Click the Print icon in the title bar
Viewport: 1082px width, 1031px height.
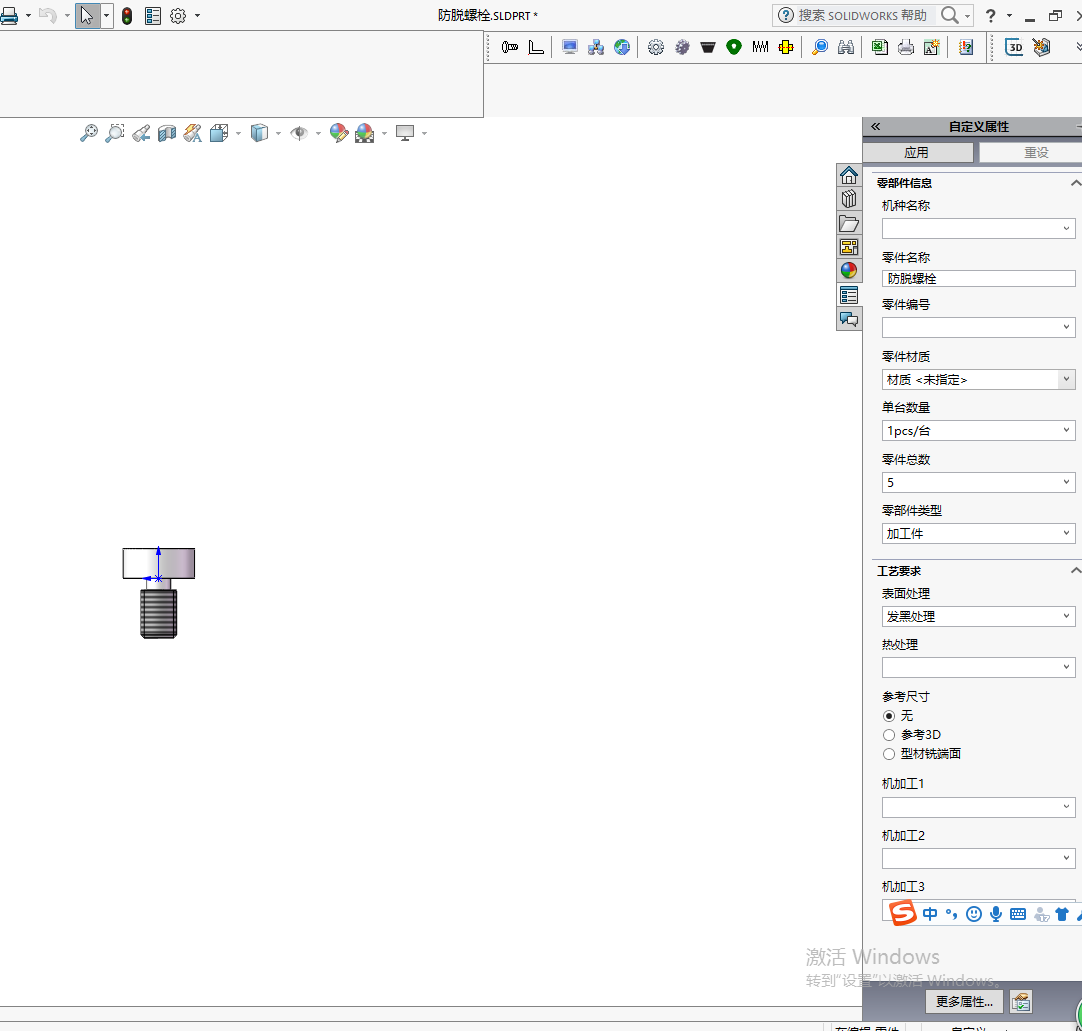coord(9,15)
